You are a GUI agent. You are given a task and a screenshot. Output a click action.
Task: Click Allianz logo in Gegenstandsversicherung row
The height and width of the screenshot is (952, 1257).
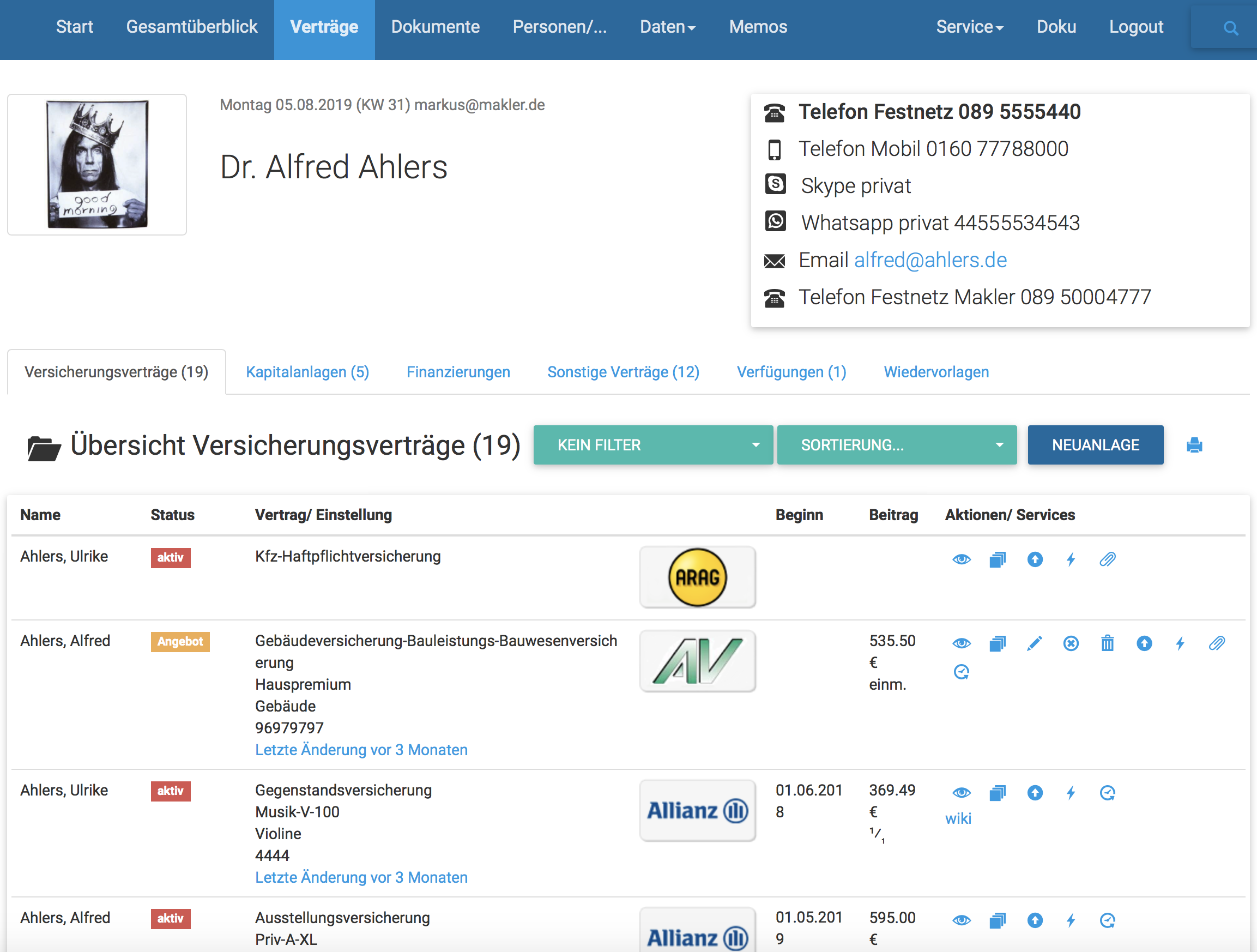pos(697,810)
